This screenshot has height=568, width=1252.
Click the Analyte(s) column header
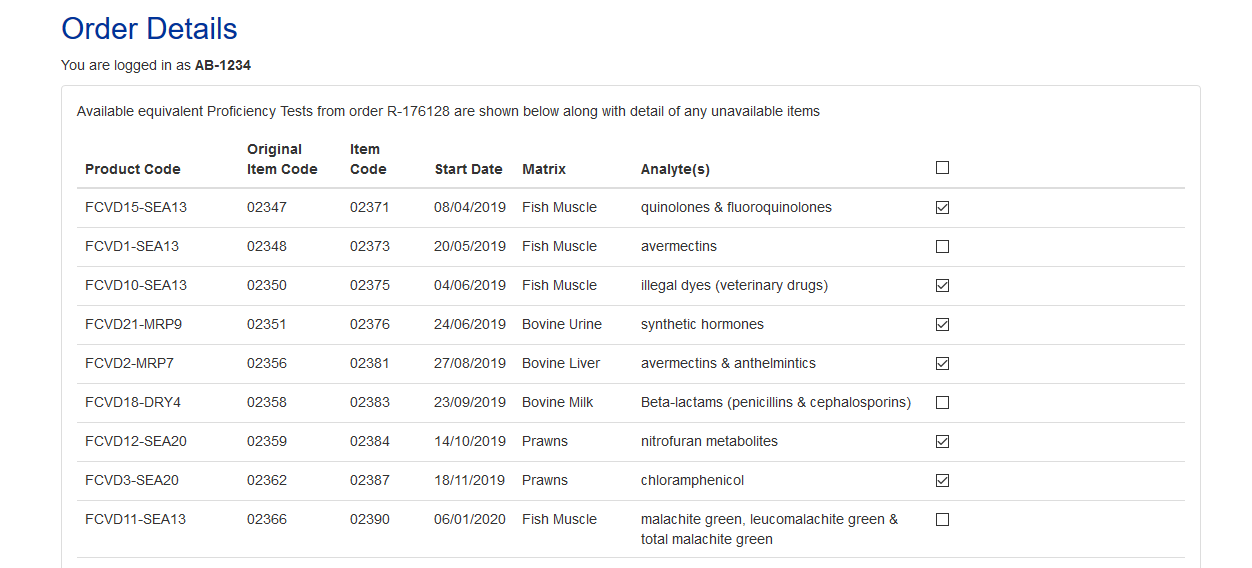[x=675, y=169]
